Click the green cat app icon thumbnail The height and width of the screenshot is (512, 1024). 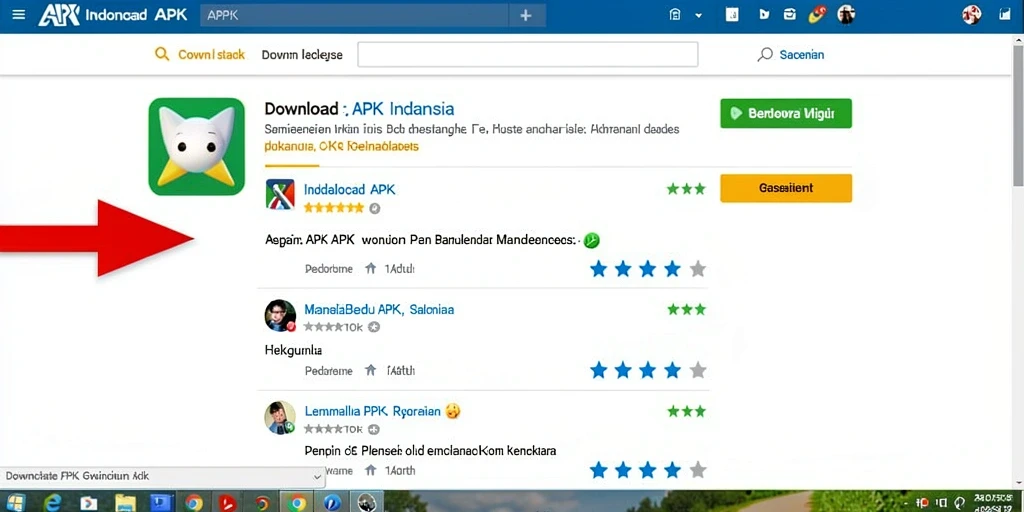click(197, 146)
